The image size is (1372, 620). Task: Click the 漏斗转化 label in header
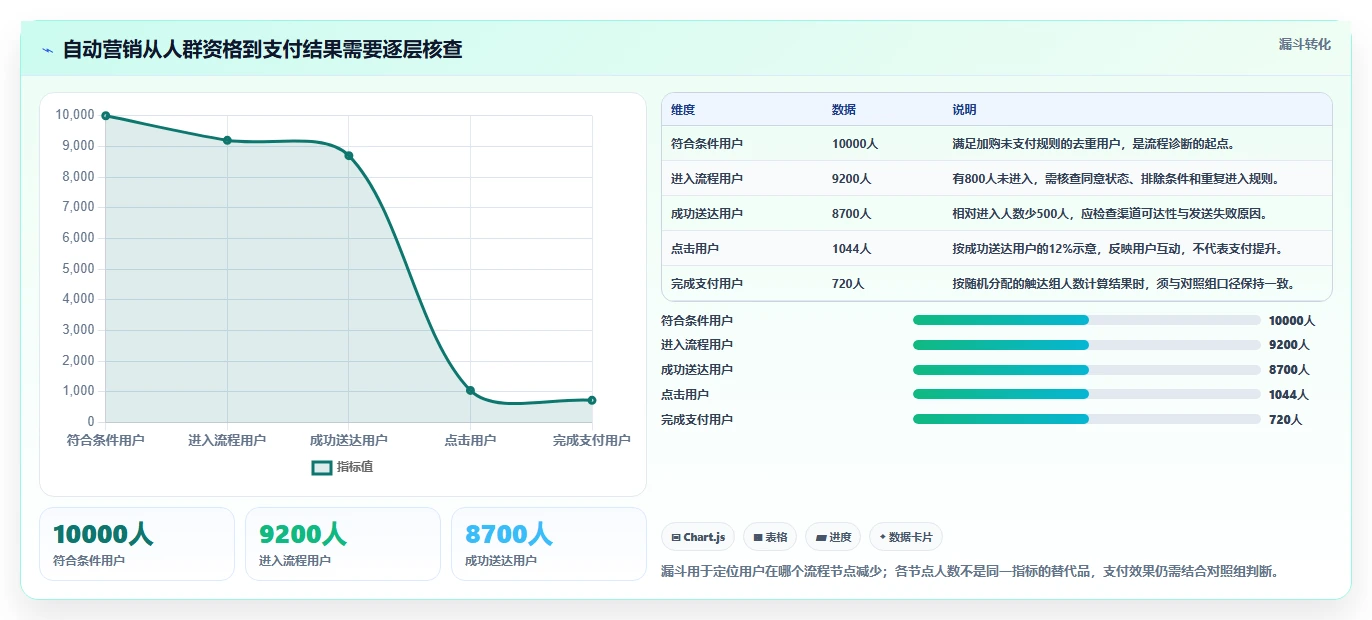tap(1305, 44)
